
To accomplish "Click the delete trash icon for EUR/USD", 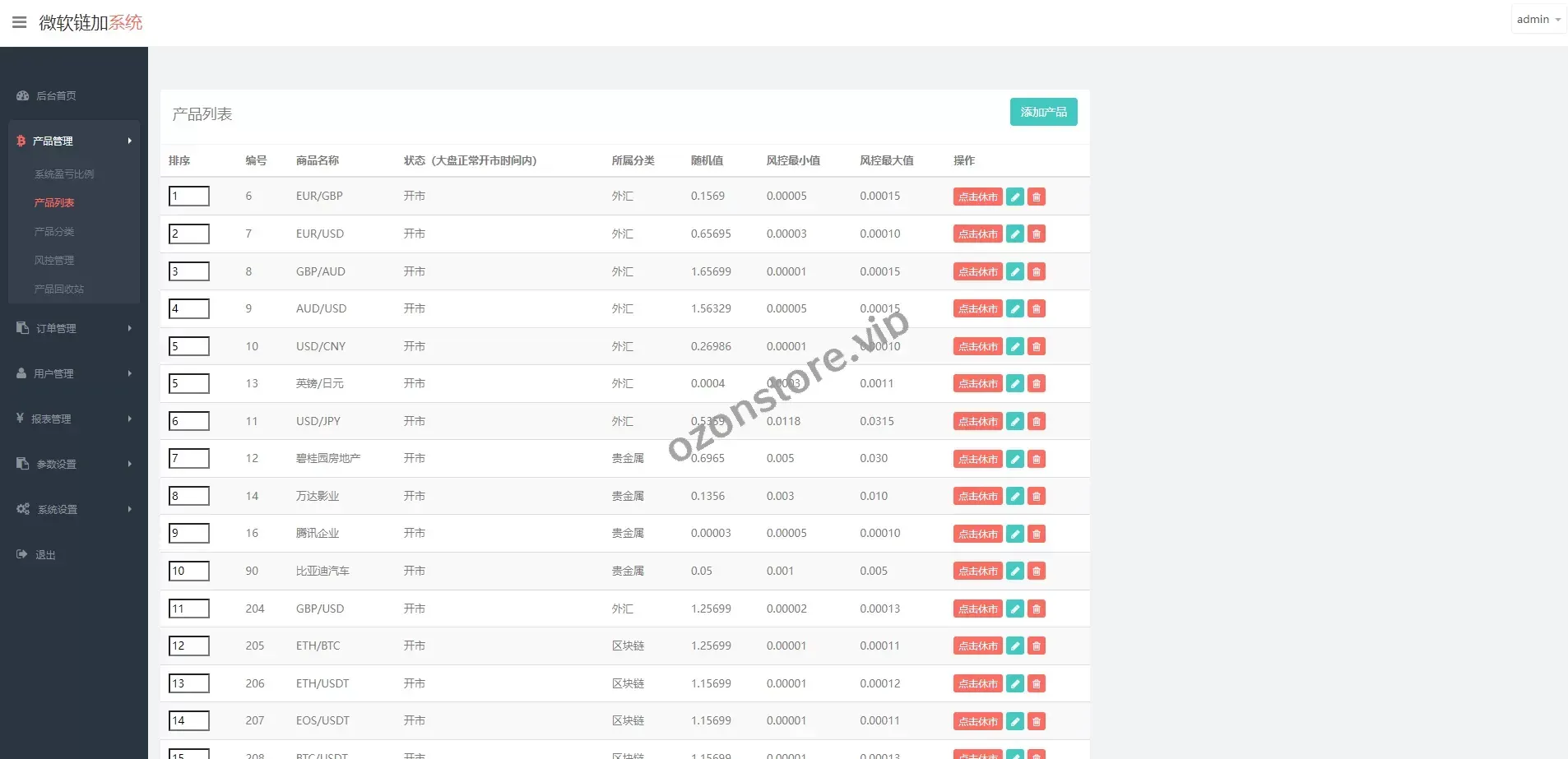I will (x=1037, y=234).
